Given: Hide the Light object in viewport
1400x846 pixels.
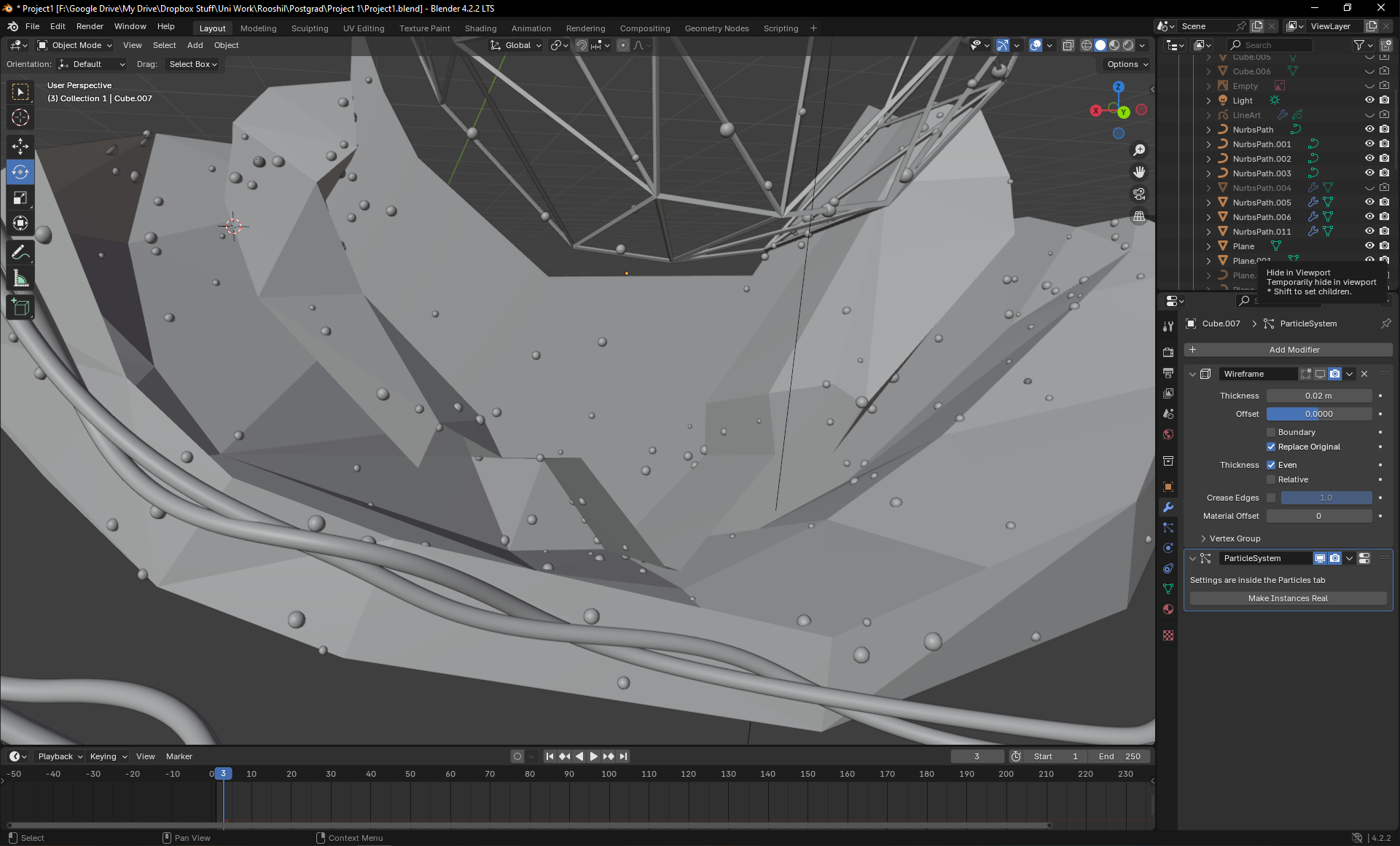Looking at the screenshot, I should [x=1369, y=101].
